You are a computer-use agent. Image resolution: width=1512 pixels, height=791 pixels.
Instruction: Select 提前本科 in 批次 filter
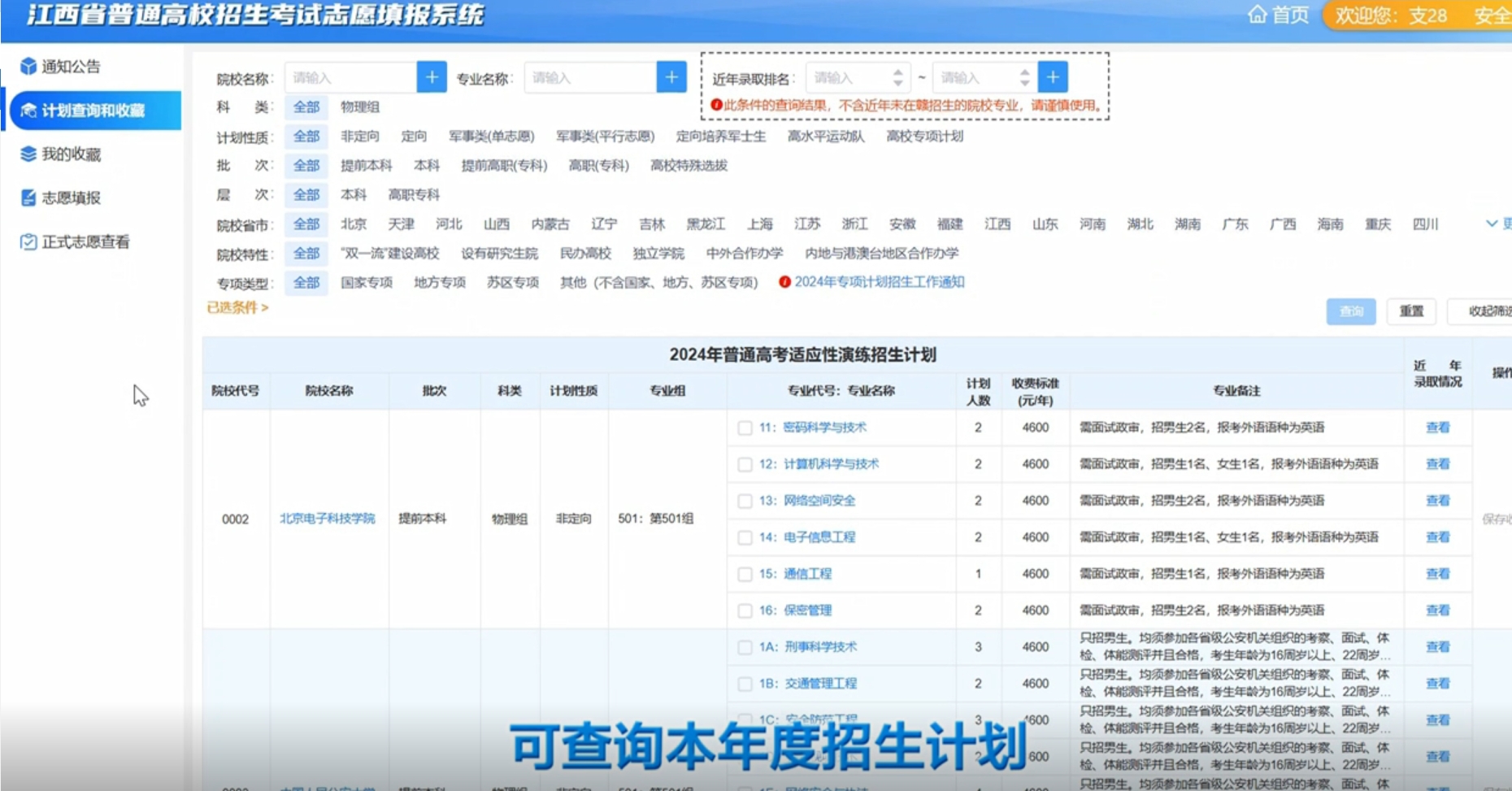(367, 165)
